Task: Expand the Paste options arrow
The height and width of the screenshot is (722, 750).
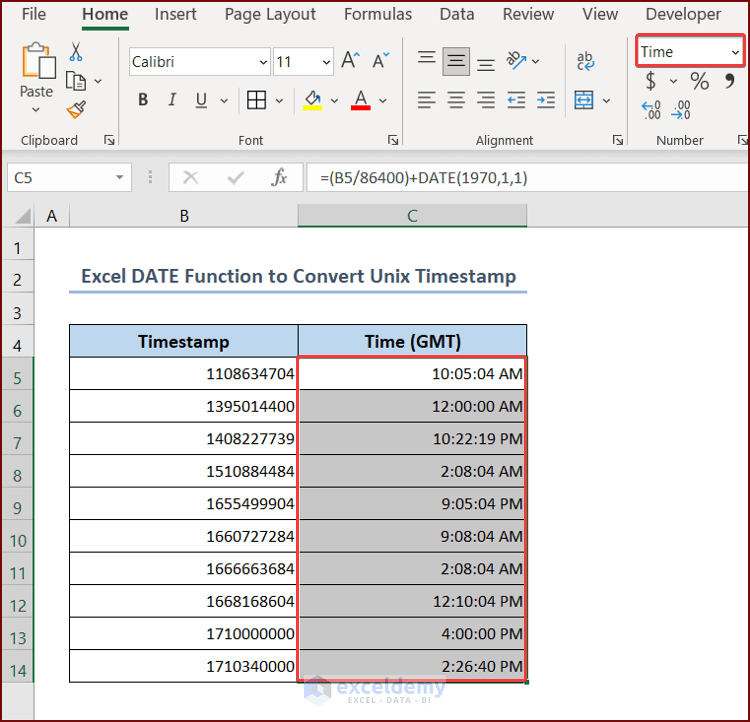Action: [36, 110]
